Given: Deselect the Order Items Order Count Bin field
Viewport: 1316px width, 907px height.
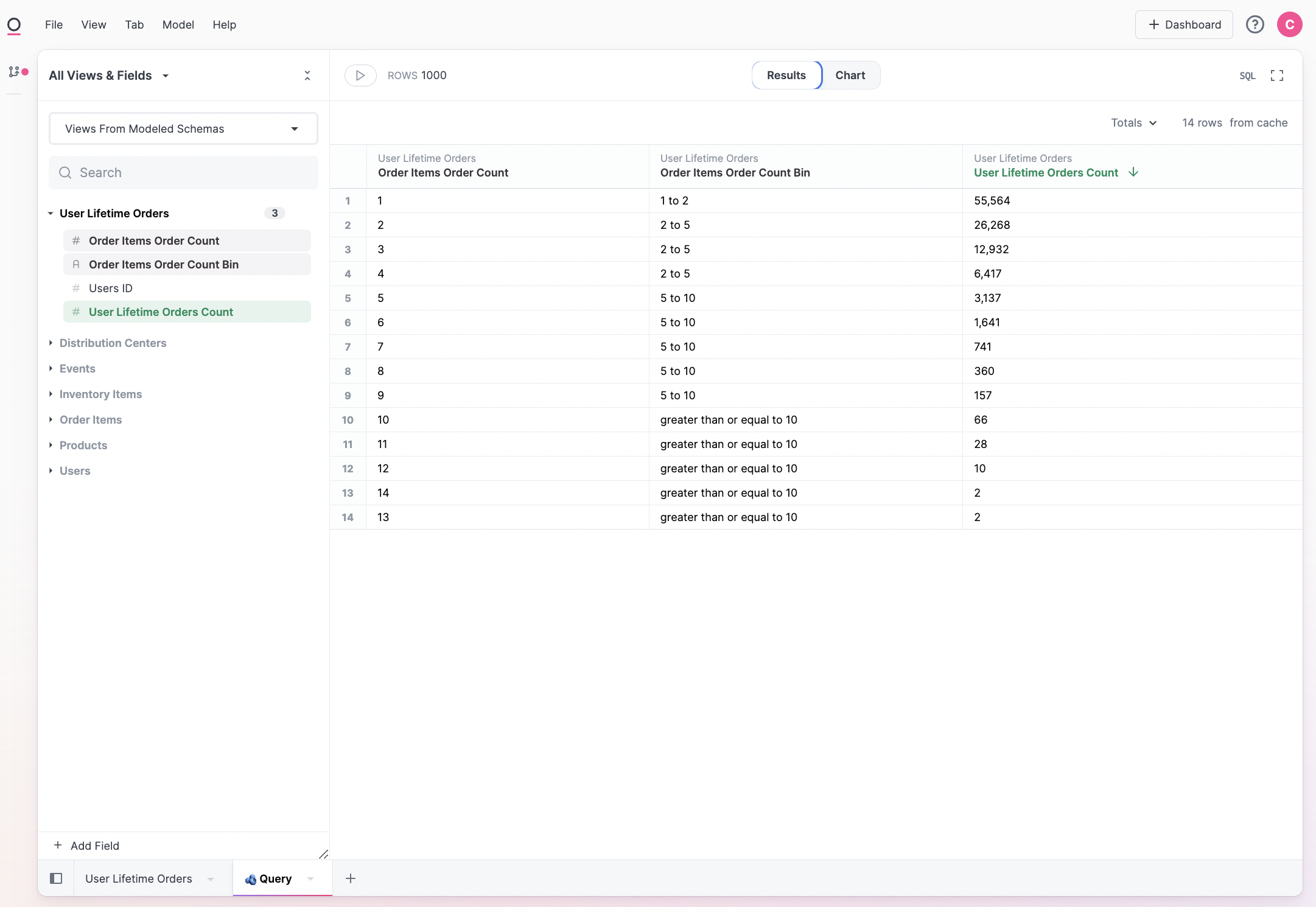Looking at the screenshot, I should coord(163,265).
